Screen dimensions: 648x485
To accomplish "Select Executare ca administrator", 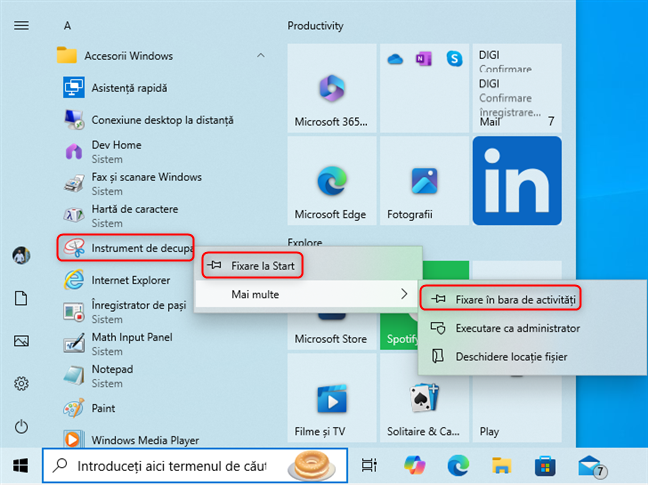I will (x=504, y=327).
